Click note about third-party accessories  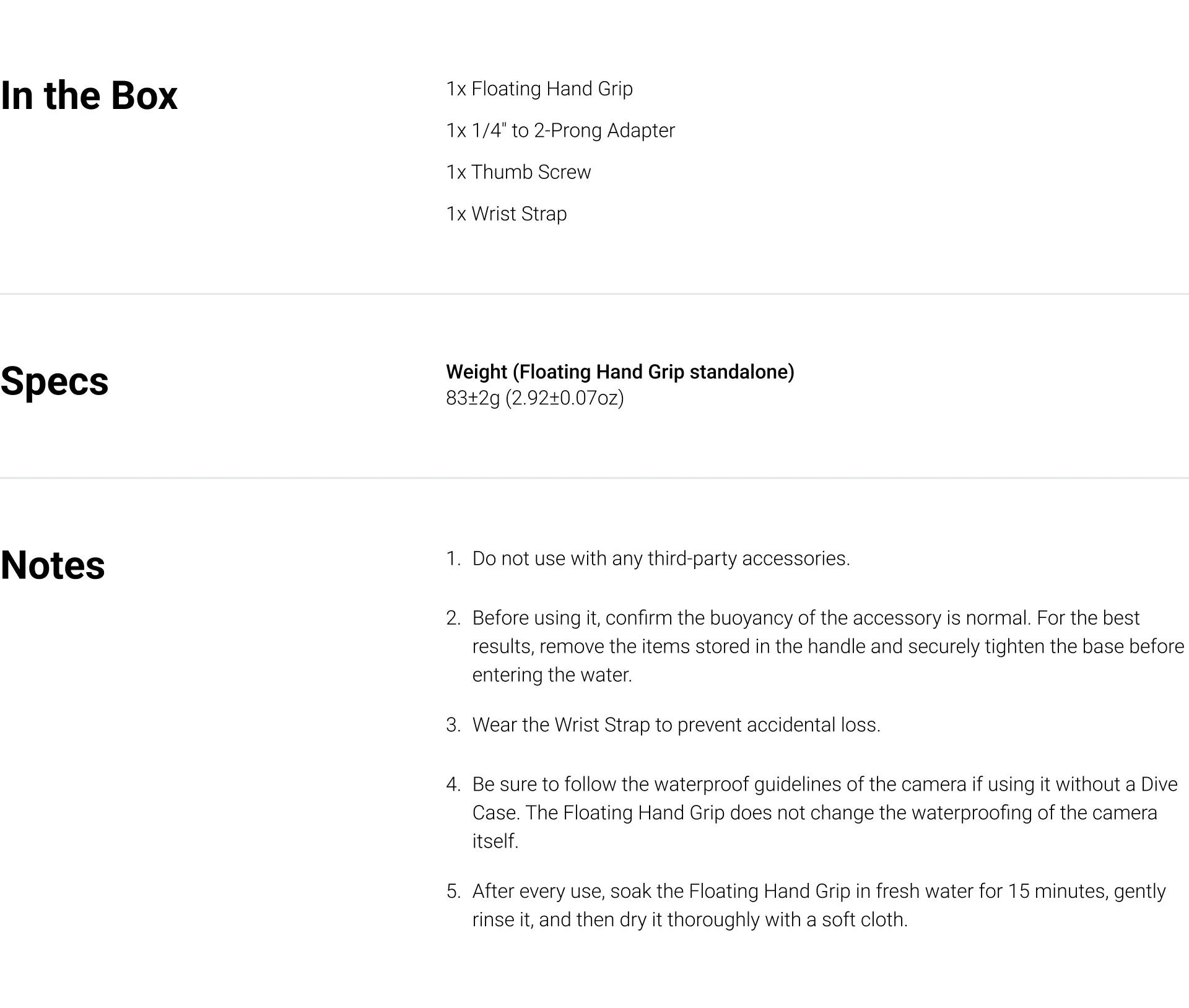[x=661, y=558]
